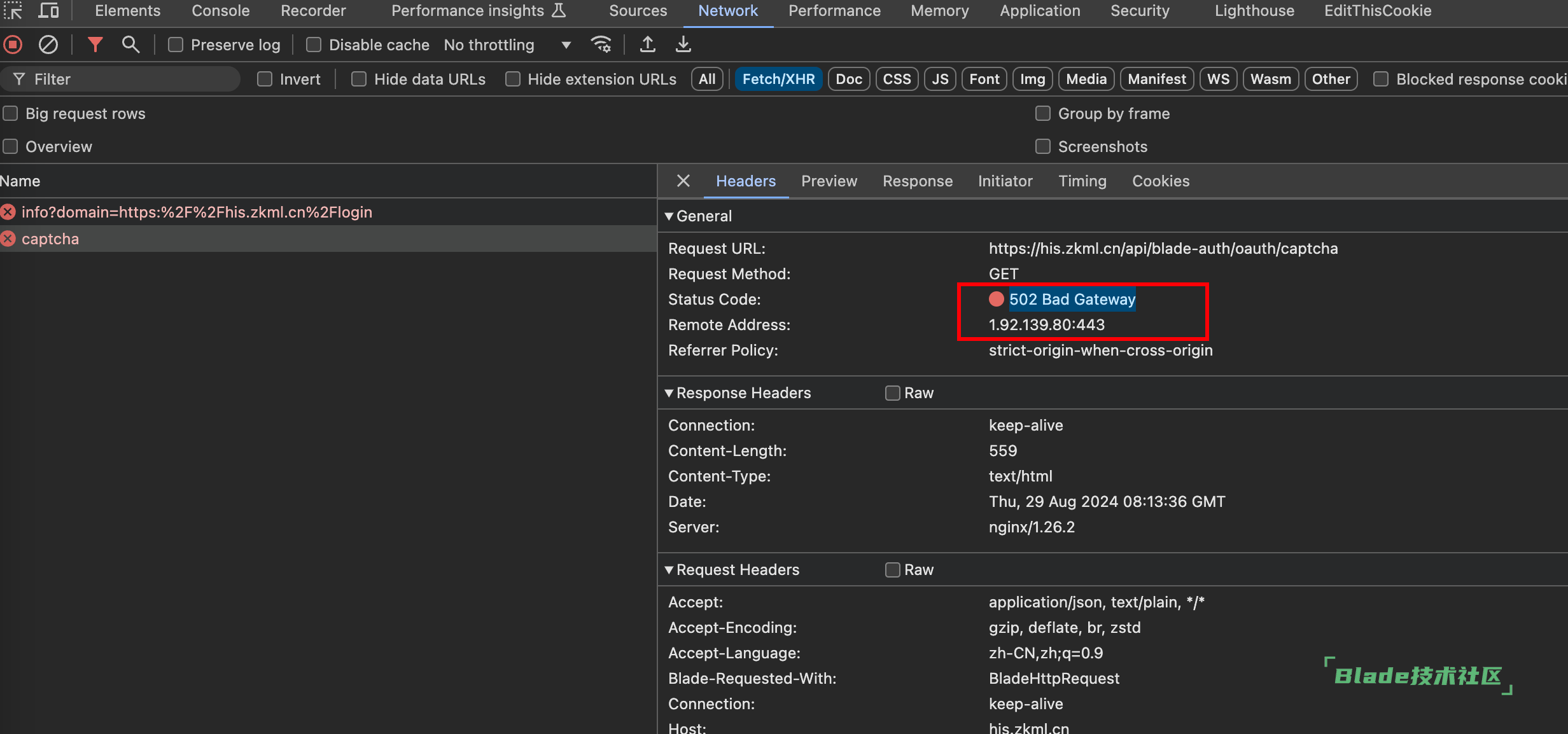Click the Filter text input

[120, 80]
